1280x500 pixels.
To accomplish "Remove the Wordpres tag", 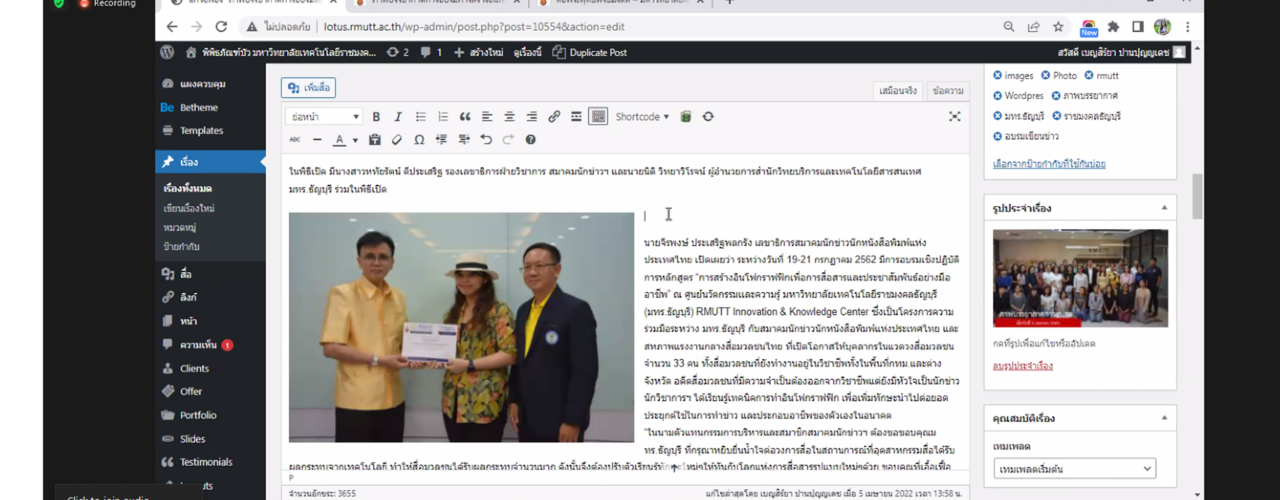I will pos(997,96).
